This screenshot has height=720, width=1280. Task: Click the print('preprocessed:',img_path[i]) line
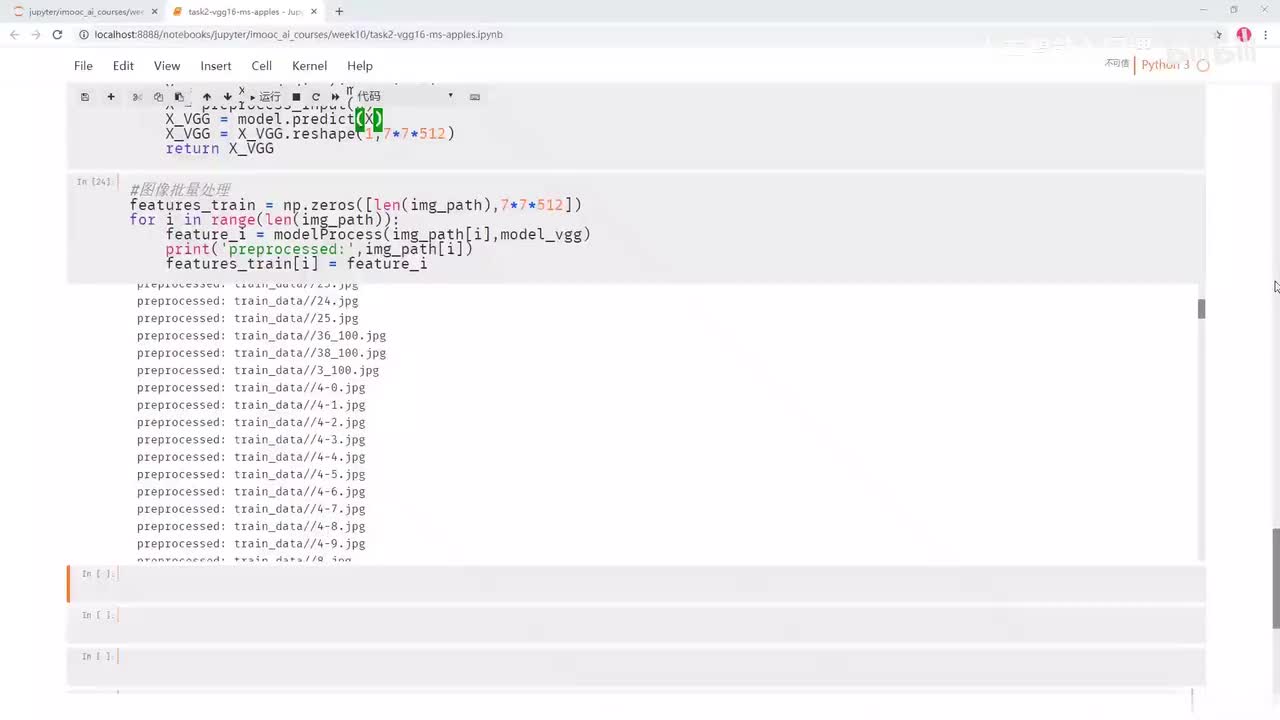coord(319,249)
